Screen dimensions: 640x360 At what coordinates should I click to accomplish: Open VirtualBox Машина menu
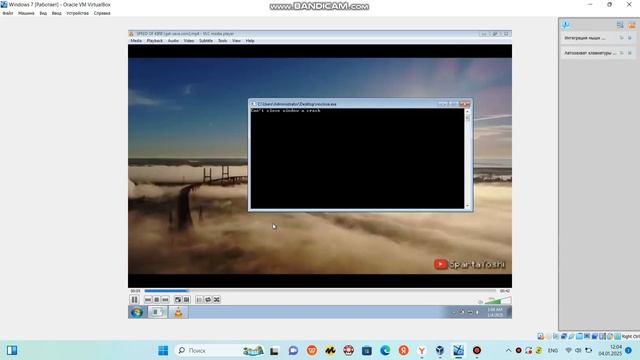tap(26, 13)
